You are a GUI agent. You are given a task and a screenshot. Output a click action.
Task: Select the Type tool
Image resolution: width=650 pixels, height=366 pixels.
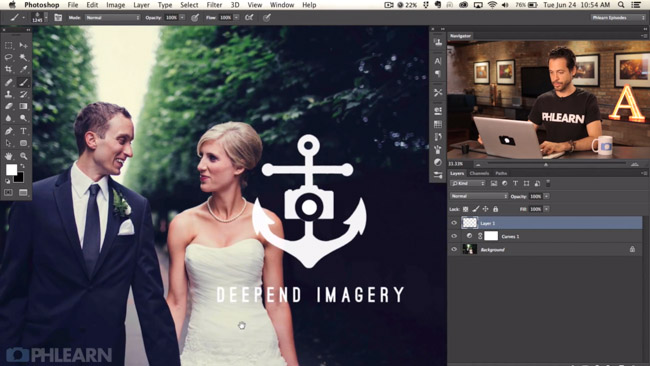click(23, 131)
